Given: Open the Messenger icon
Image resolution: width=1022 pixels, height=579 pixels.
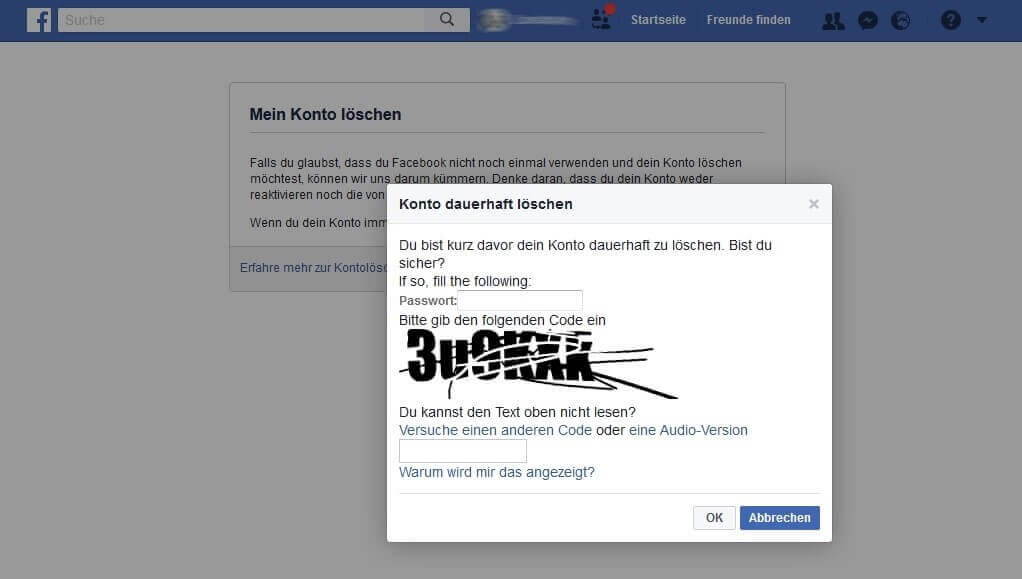Looking at the screenshot, I should click(868, 21).
